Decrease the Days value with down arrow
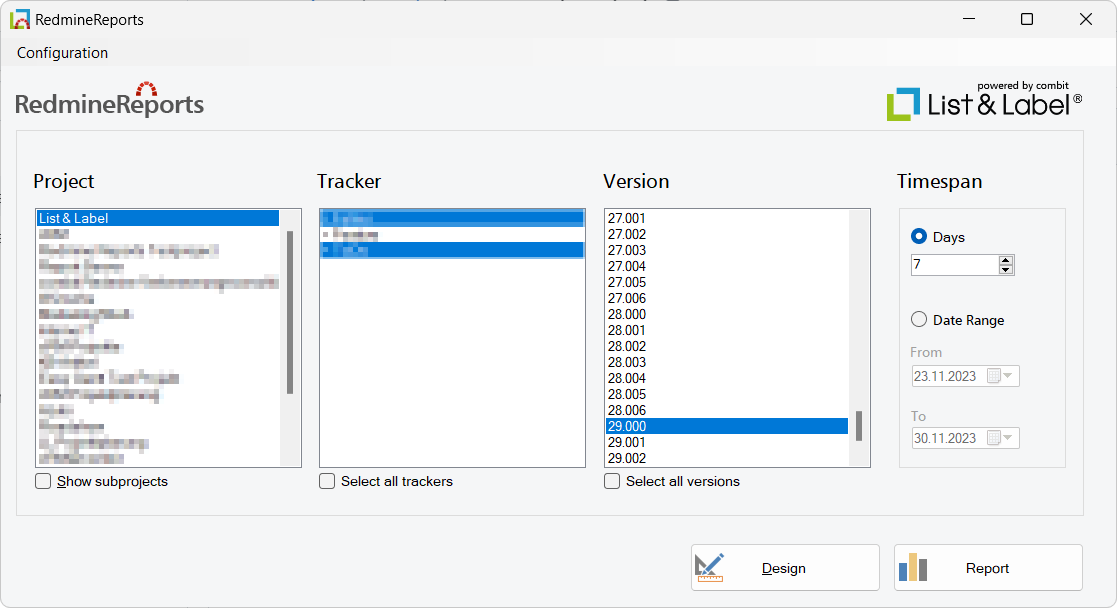This screenshot has width=1117, height=608. pyautogui.click(x=1006, y=269)
